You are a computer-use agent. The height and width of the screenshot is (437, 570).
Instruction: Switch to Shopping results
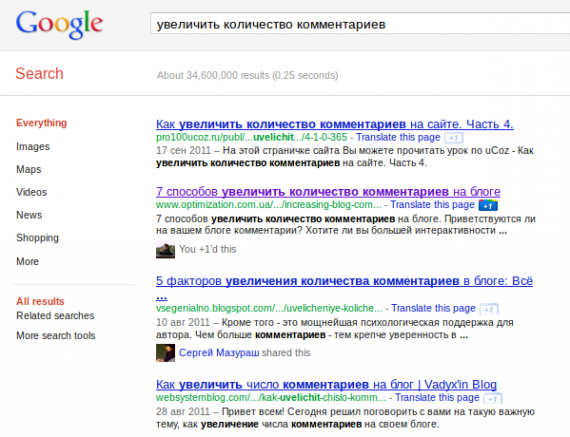pos(37,238)
